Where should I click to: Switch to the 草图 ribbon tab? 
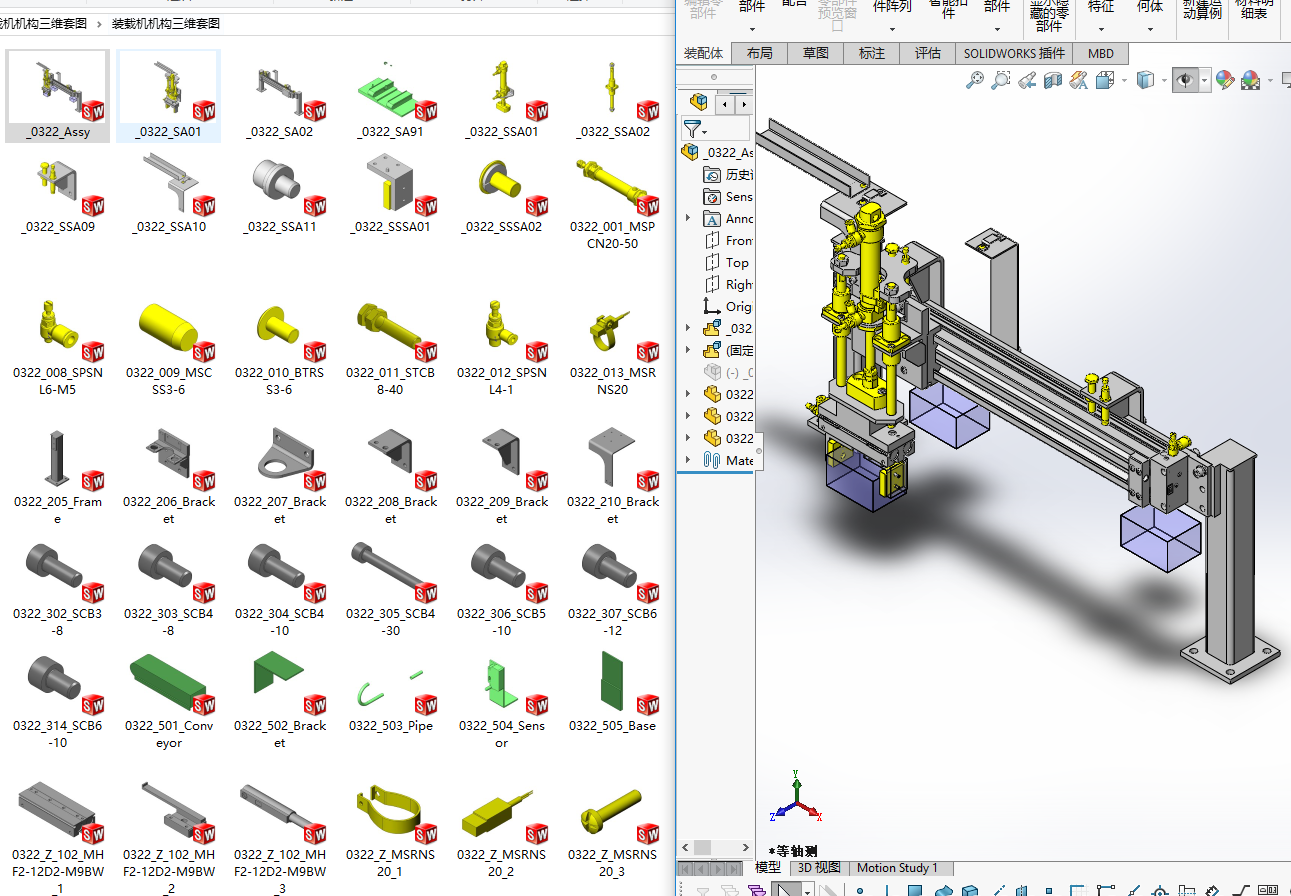coord(815,53)
